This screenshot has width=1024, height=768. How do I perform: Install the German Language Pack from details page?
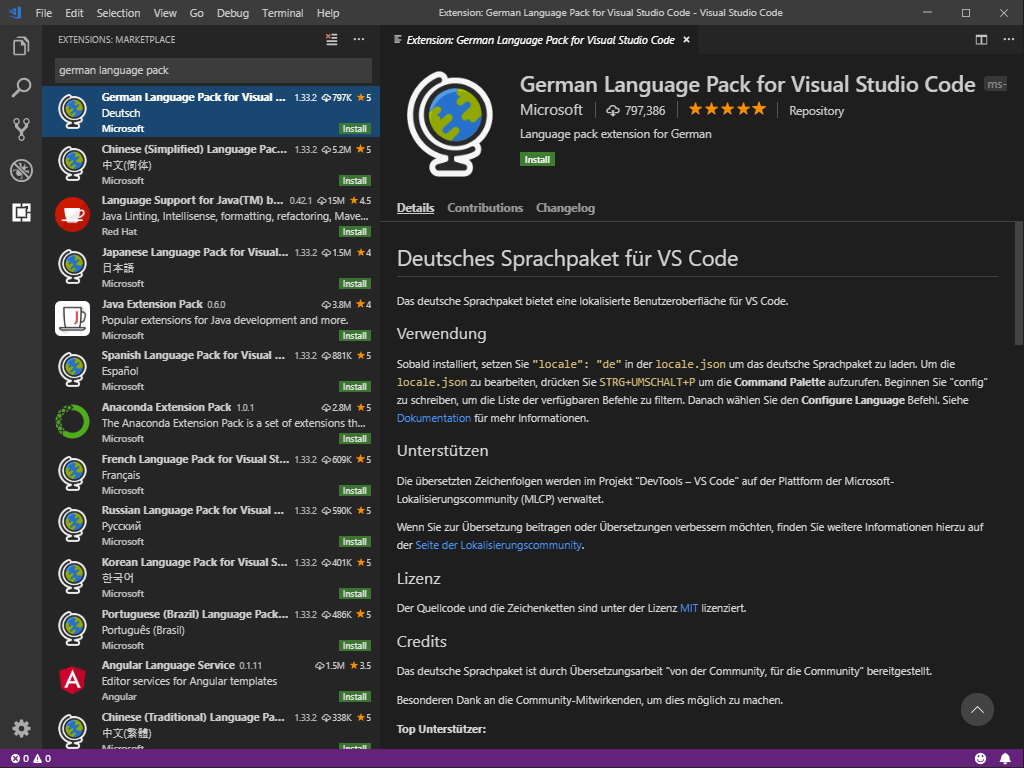[537, 159]
